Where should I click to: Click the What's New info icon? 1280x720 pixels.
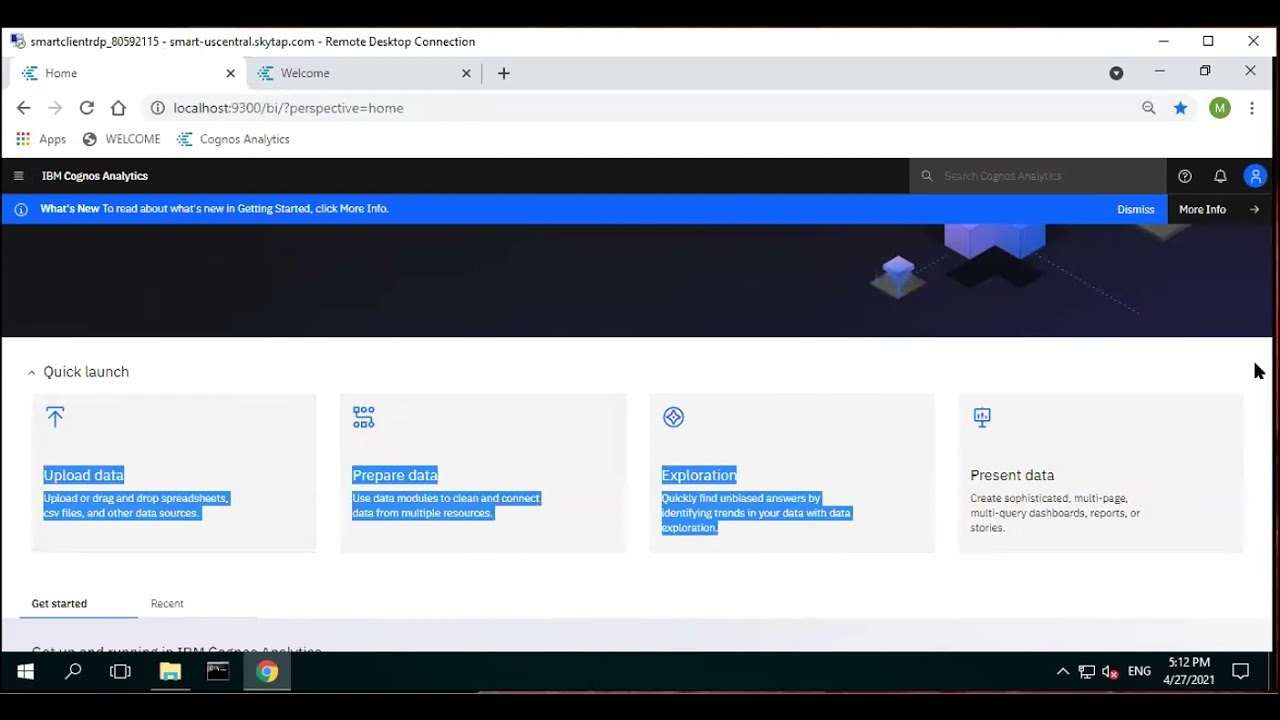click(21, 210)
